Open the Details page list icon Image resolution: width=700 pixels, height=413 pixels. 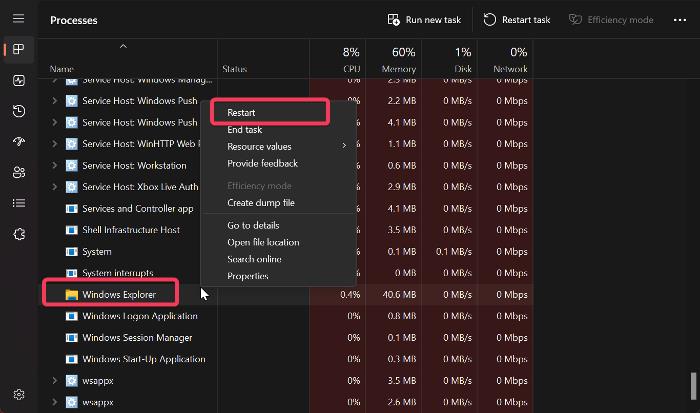[19, 203]
